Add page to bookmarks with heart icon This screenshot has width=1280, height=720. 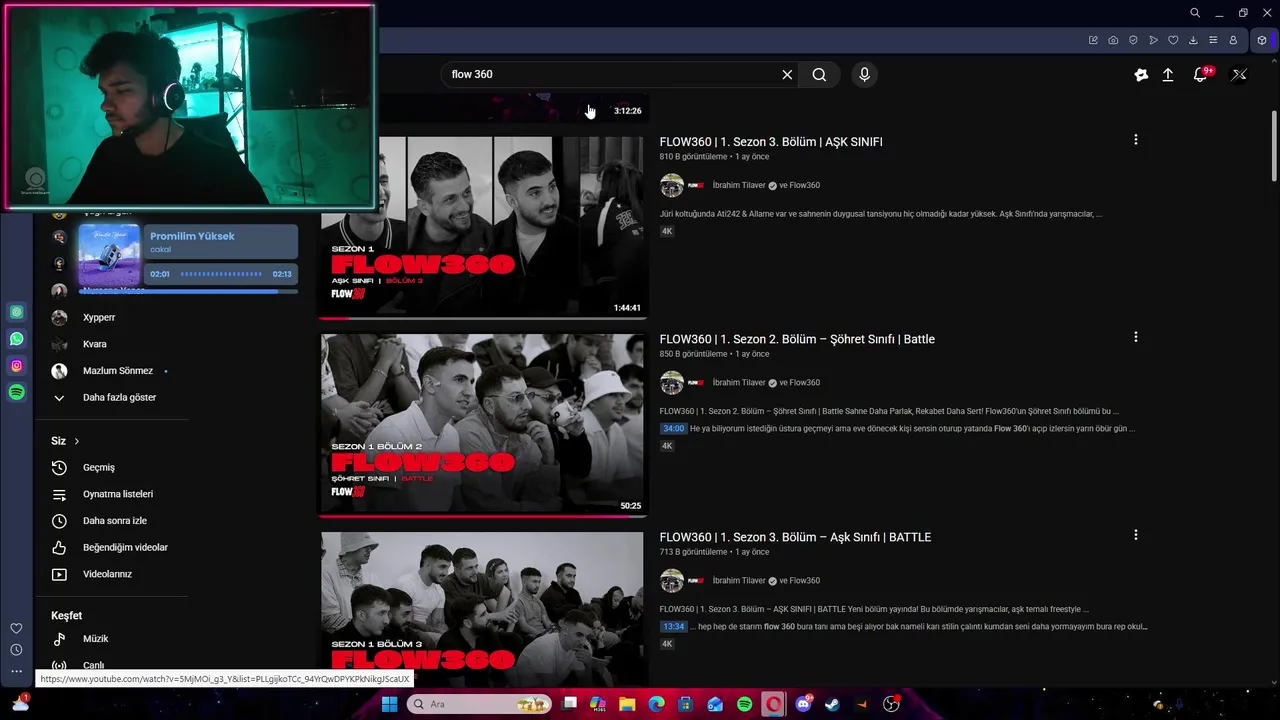click(1173, 40)
